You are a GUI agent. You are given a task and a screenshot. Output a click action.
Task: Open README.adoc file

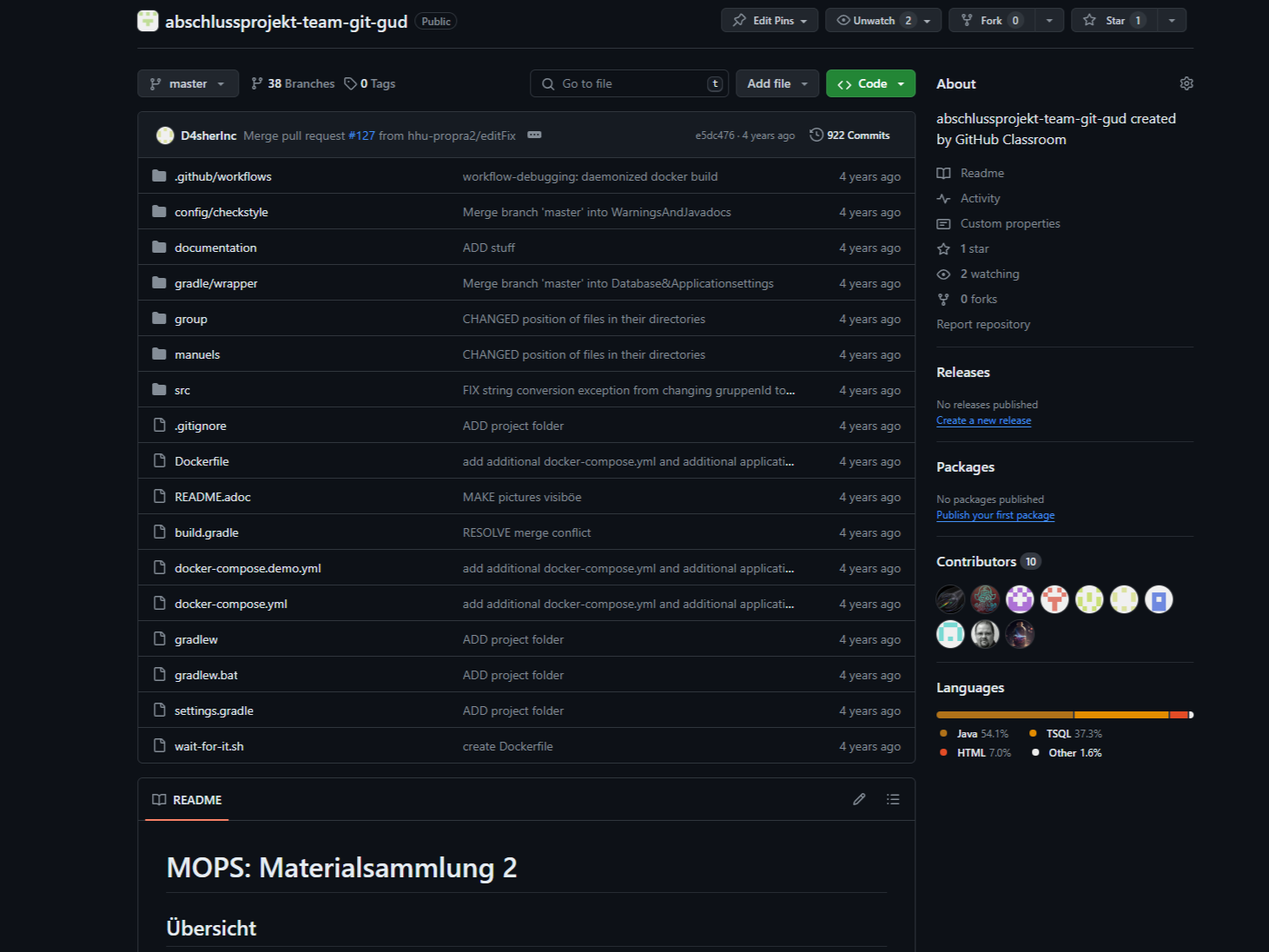click(x=212, y=497)
